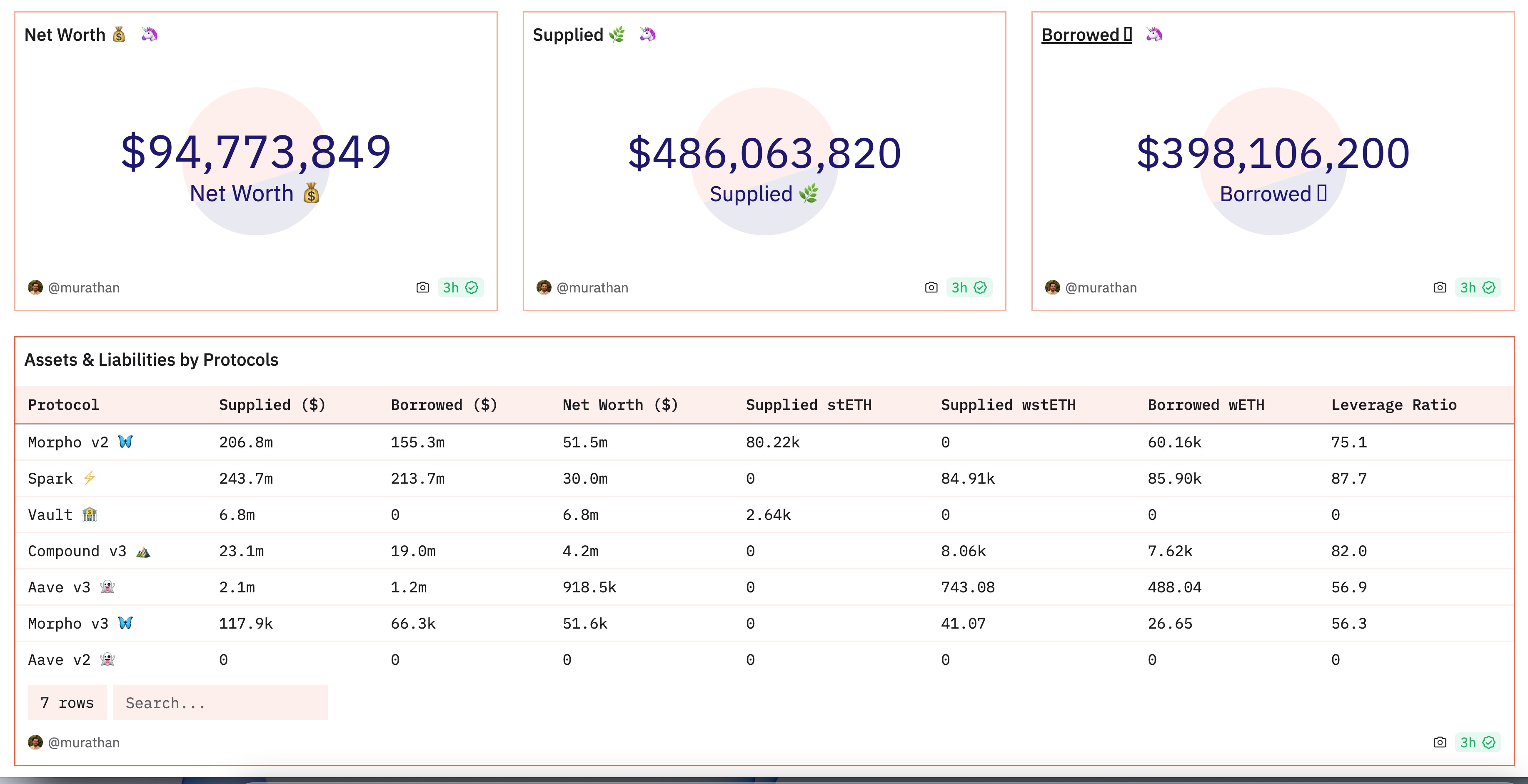Sort table by Leverage Ratio column header

(1393, 405)
